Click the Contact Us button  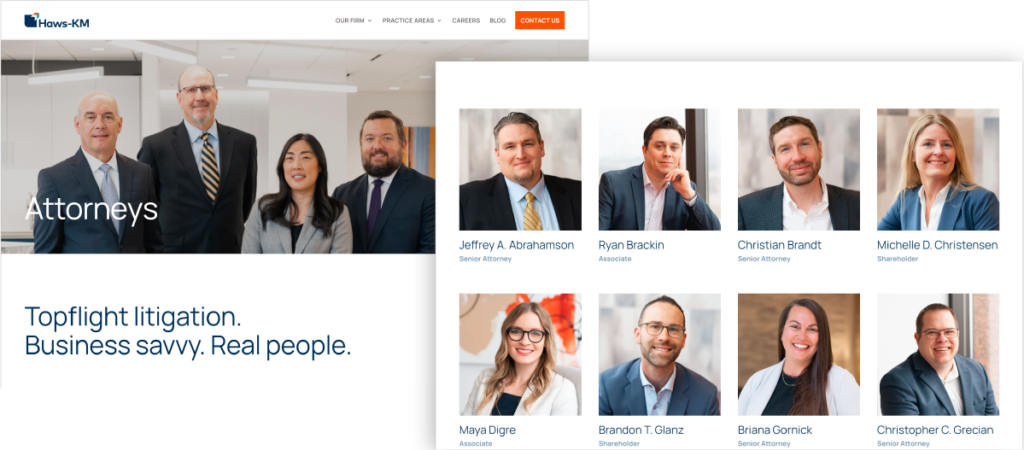click(539, 20)
